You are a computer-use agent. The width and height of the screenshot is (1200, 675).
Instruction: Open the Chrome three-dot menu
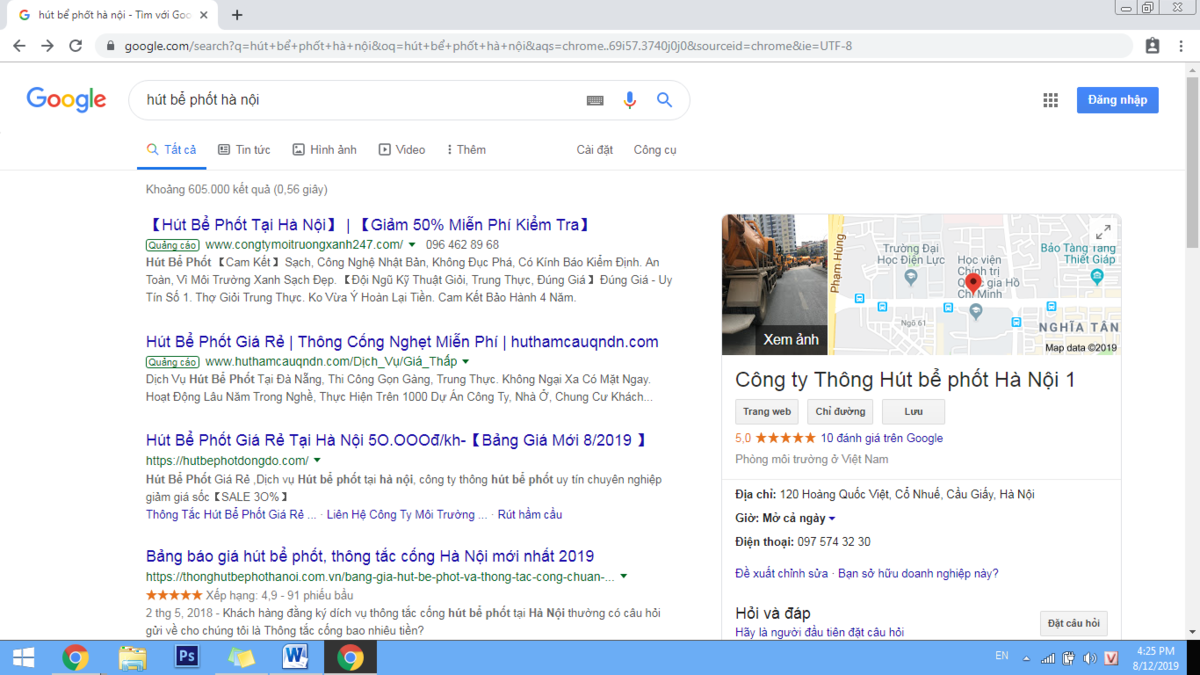(x=1180, y=46)
